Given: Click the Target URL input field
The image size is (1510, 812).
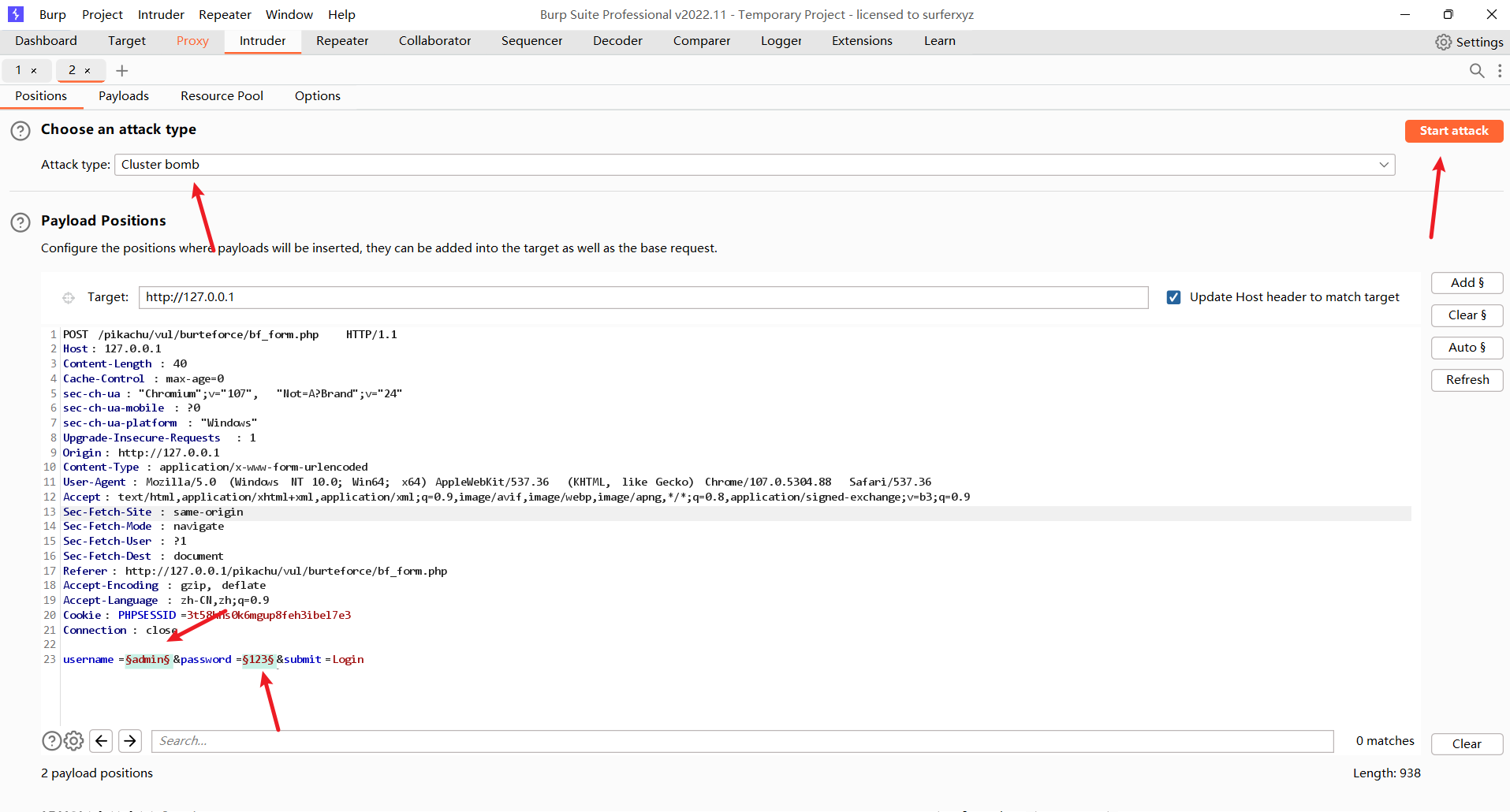Looking at the screenshot, I should click(643, 297).
